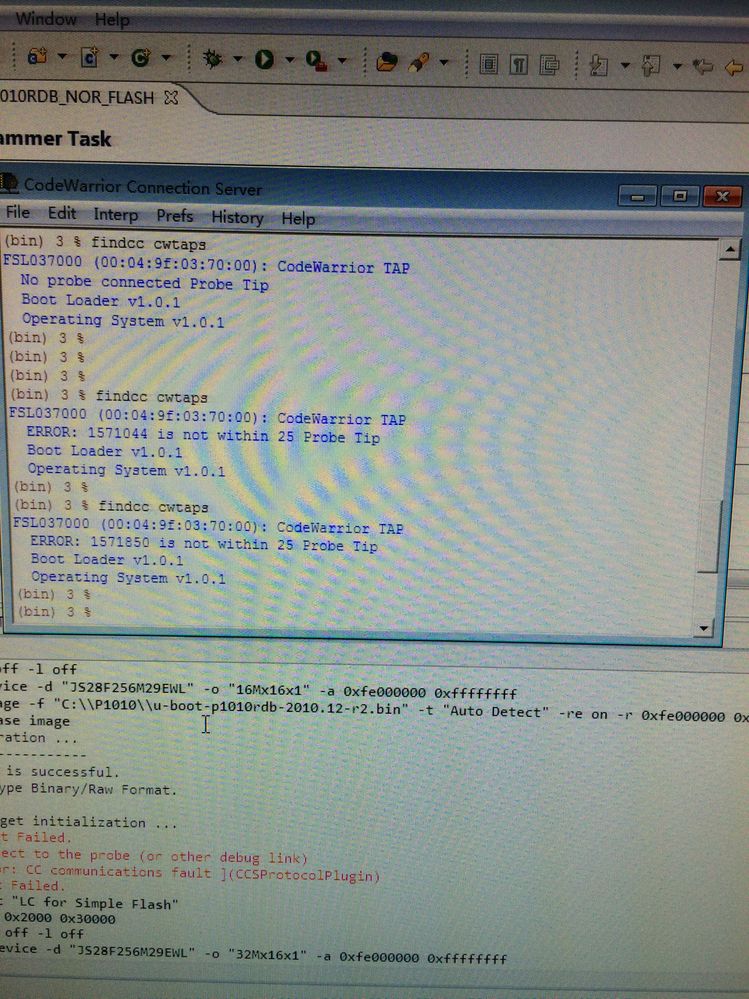Click the New C source file icon
Image resolution: width=749 pixels, height=999 pixels.
(x=89, y=58)
